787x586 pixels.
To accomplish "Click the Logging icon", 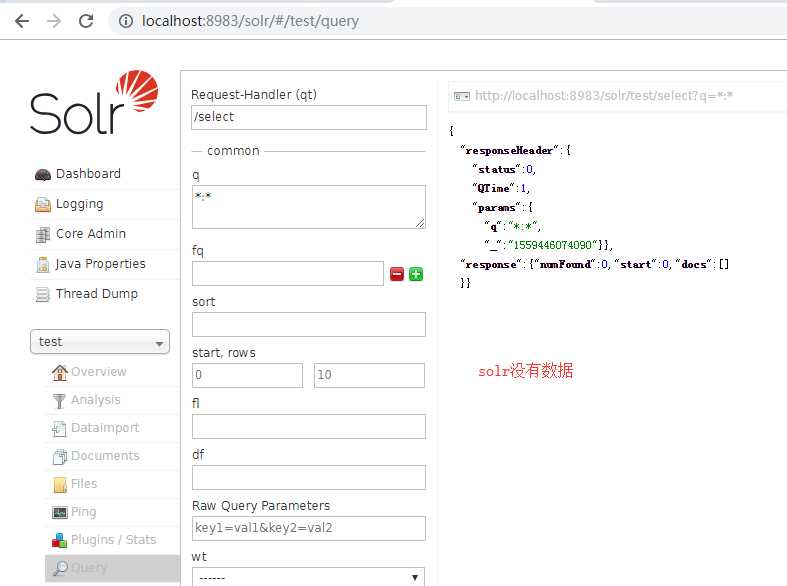I will (x=43, y=204).
